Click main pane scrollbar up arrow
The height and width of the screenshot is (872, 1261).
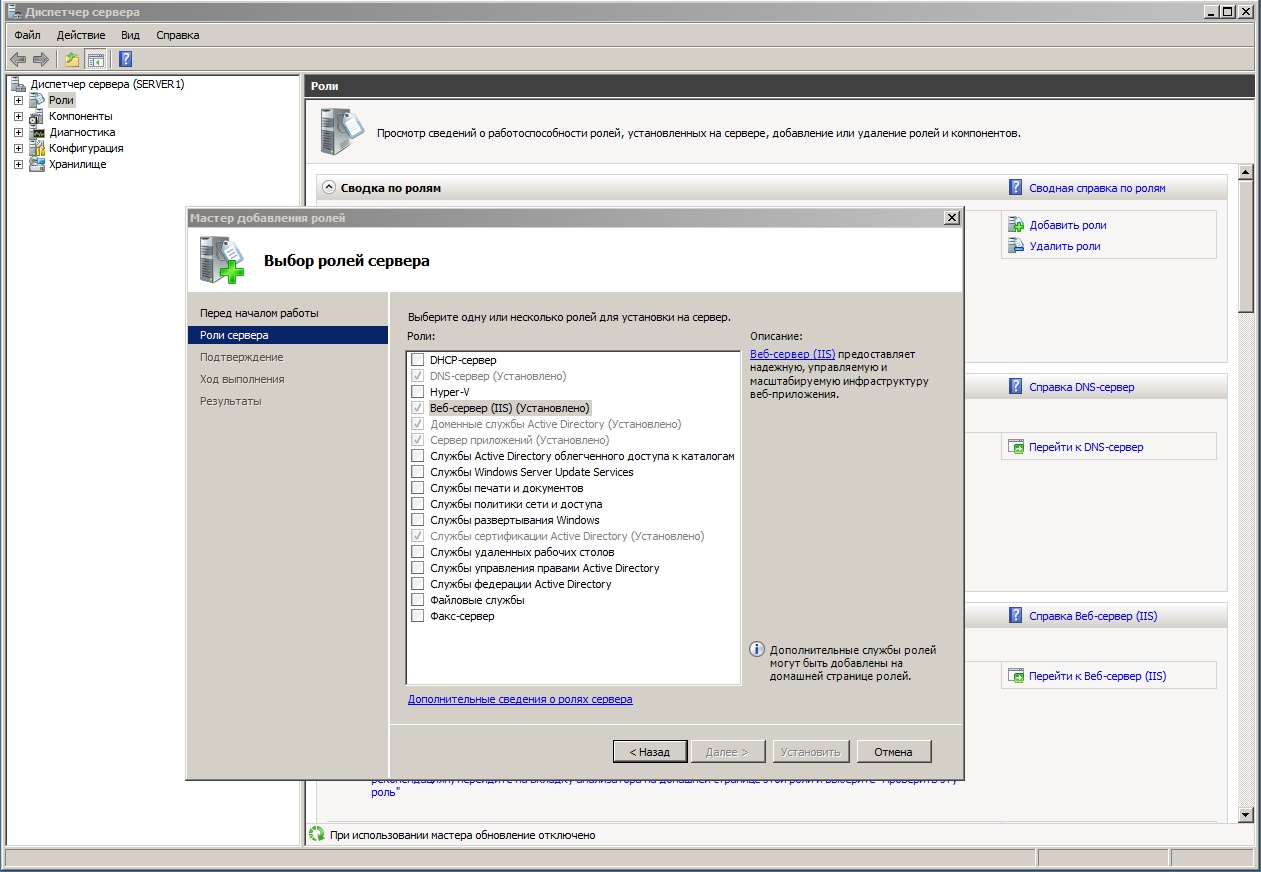tap(1245, 173)
